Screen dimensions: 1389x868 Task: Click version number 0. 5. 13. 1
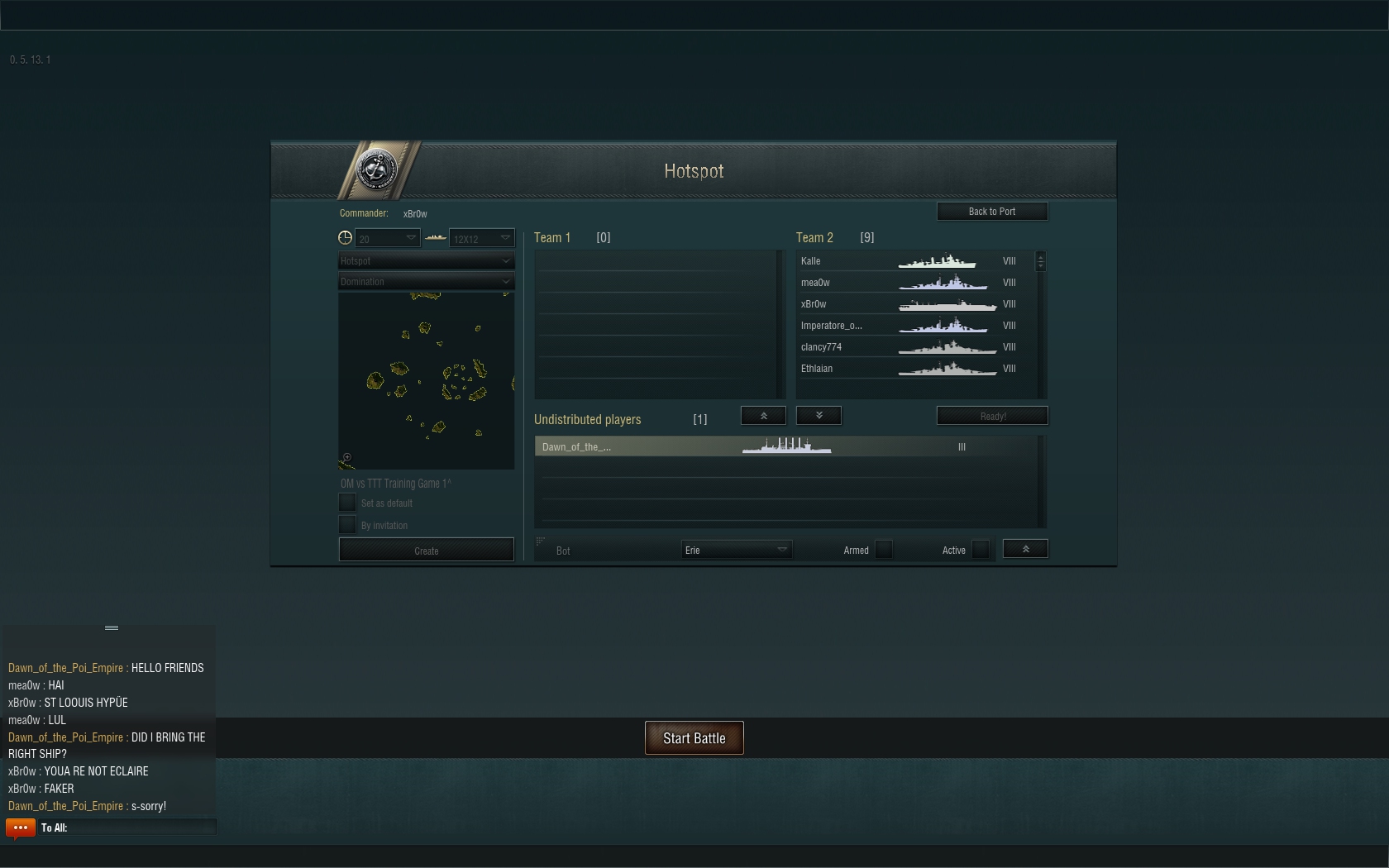[x=31, y=60]
